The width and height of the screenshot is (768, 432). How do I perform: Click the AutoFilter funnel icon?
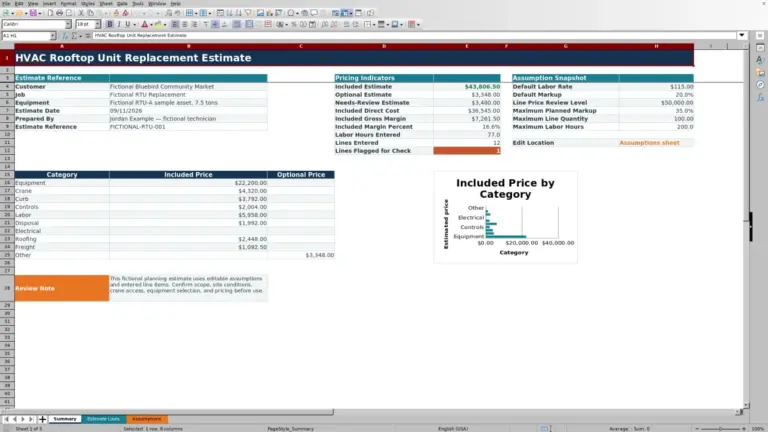[248, 13]
